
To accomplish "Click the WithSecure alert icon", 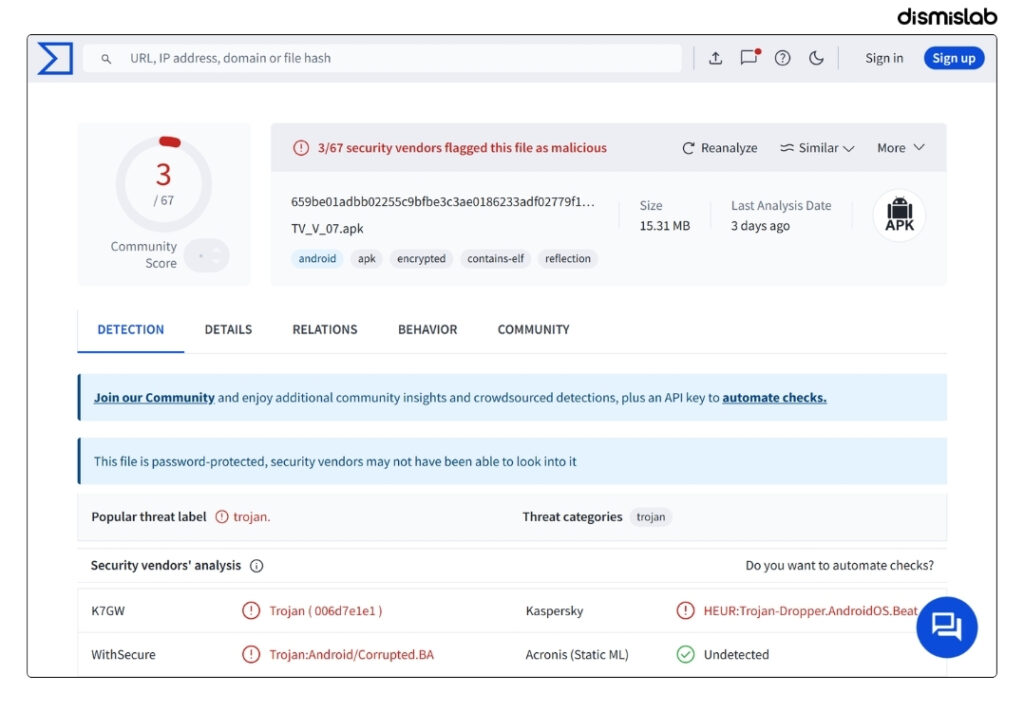I will [251, 655].
